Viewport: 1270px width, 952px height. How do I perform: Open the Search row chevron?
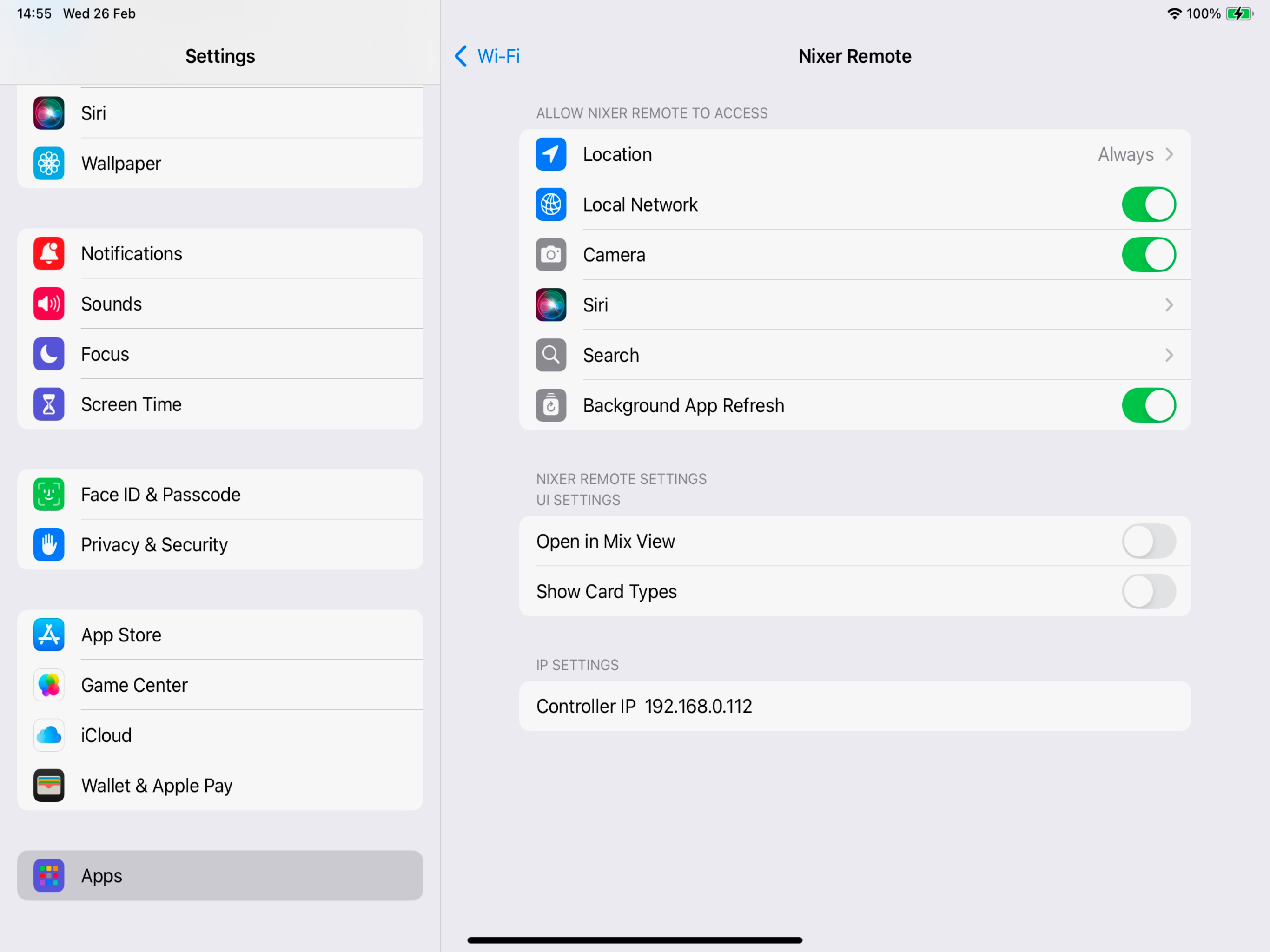[x=1169, y=356]
